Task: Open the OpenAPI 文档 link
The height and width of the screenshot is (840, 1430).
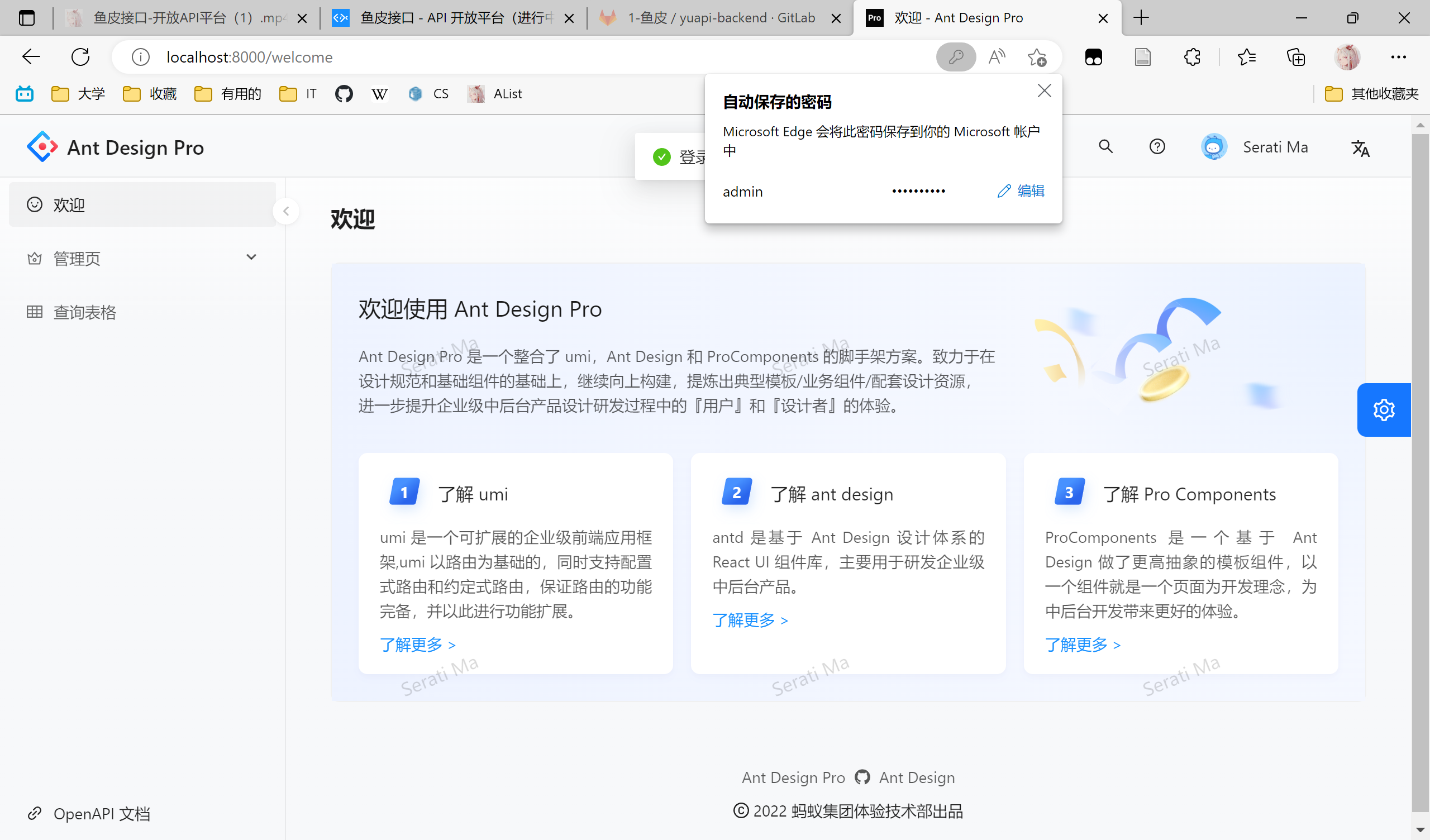Action: (x=101, y=813)
